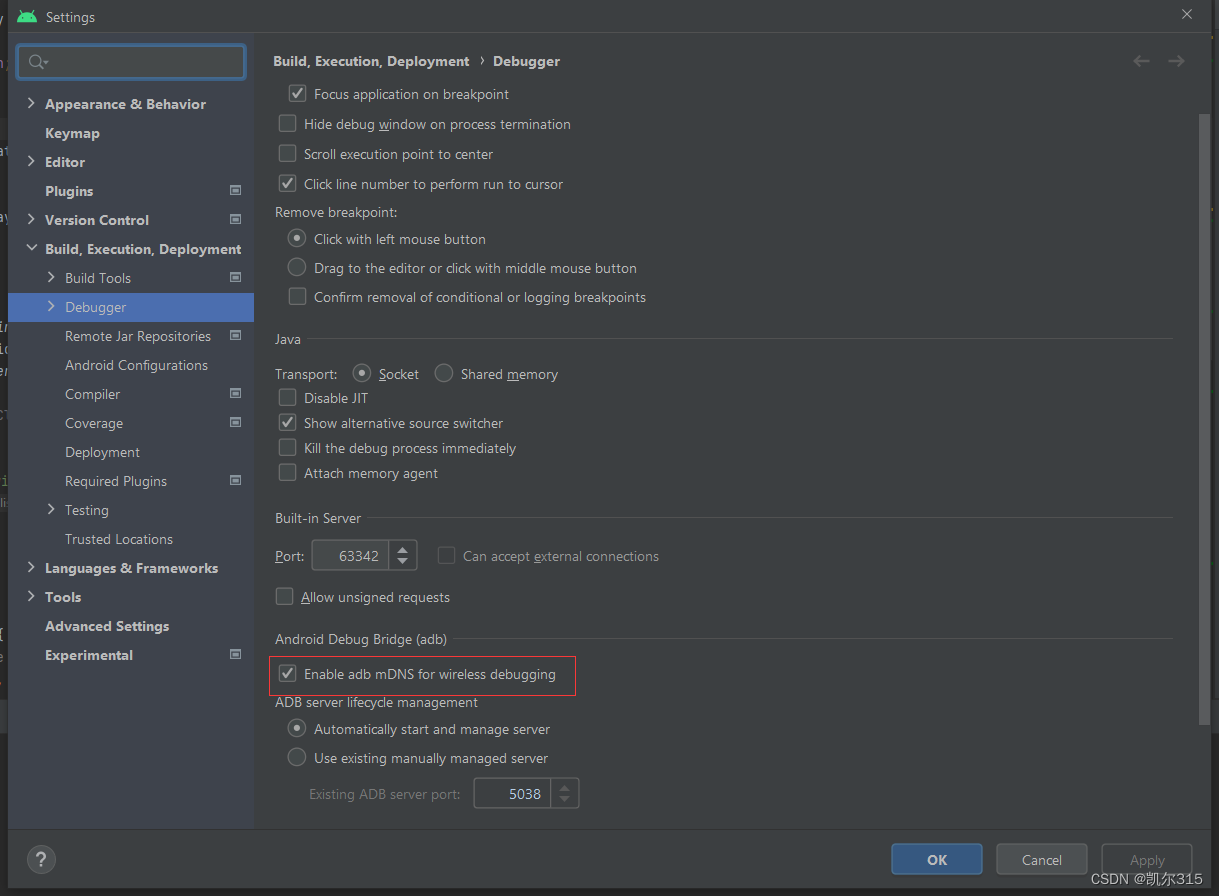The image size is (1219, 896).
Task: Expand Appearance & Behavior section
Action: pos(31,103)
